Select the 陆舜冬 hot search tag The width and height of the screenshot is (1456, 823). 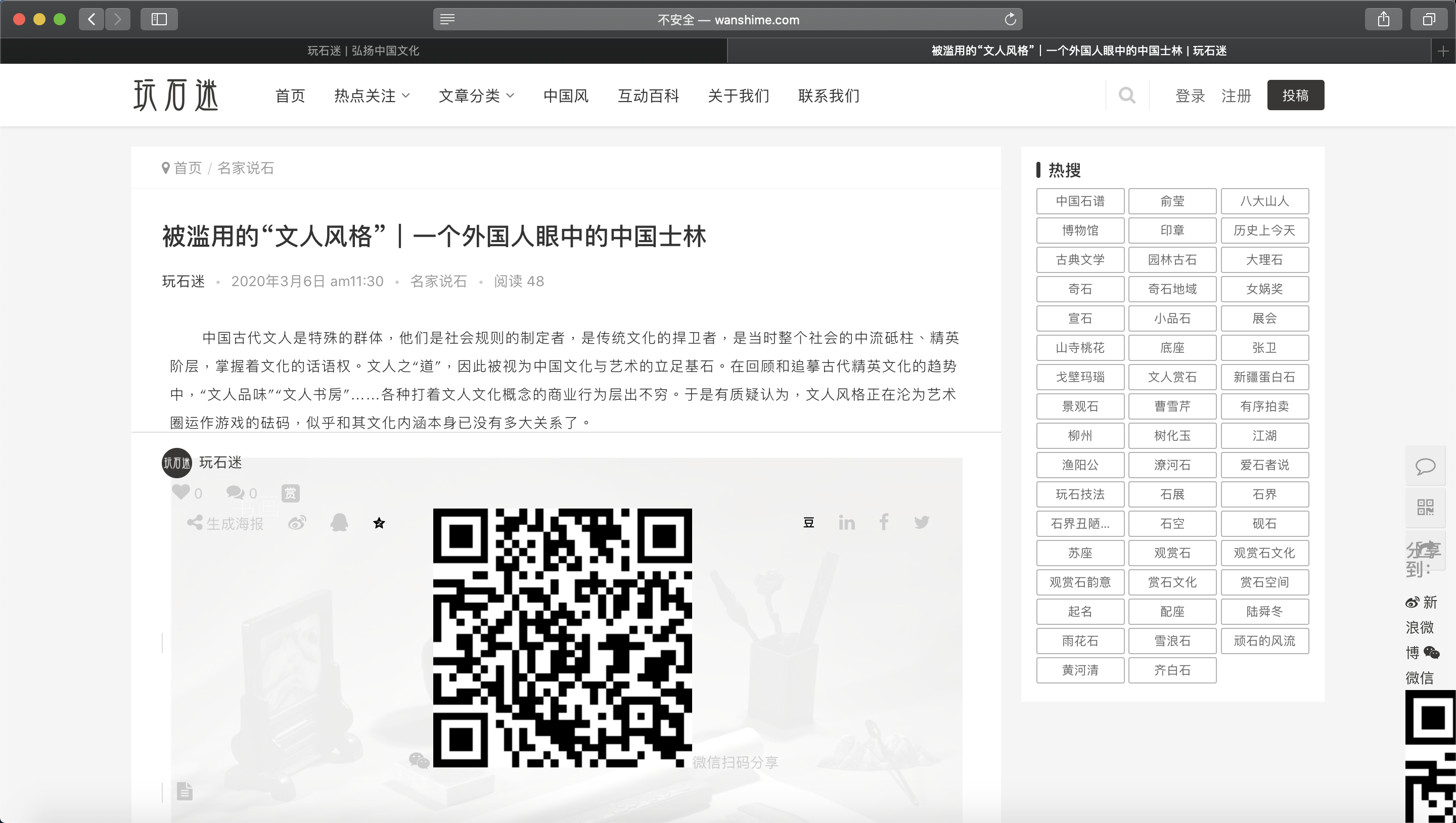coord(1264,612)
